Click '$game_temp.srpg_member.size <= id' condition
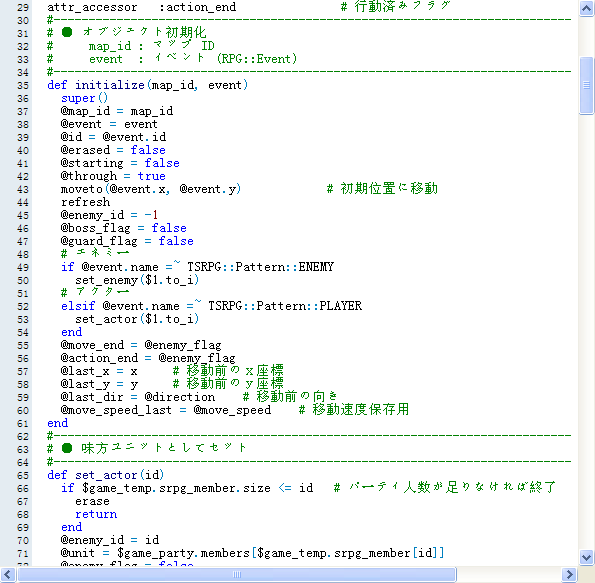 (198, 488)
